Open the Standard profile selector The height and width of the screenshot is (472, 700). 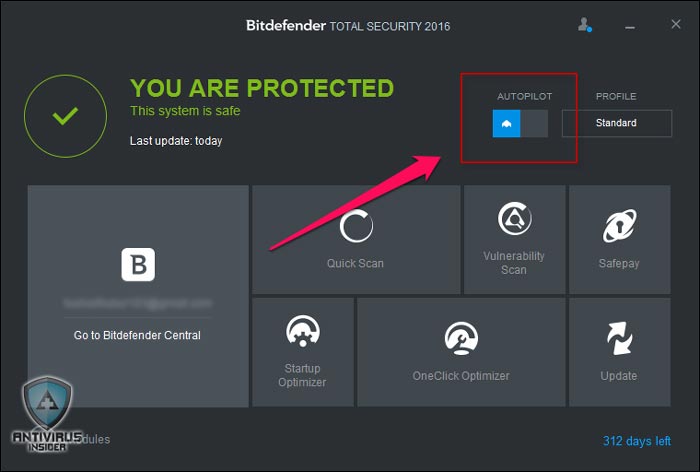617,123
